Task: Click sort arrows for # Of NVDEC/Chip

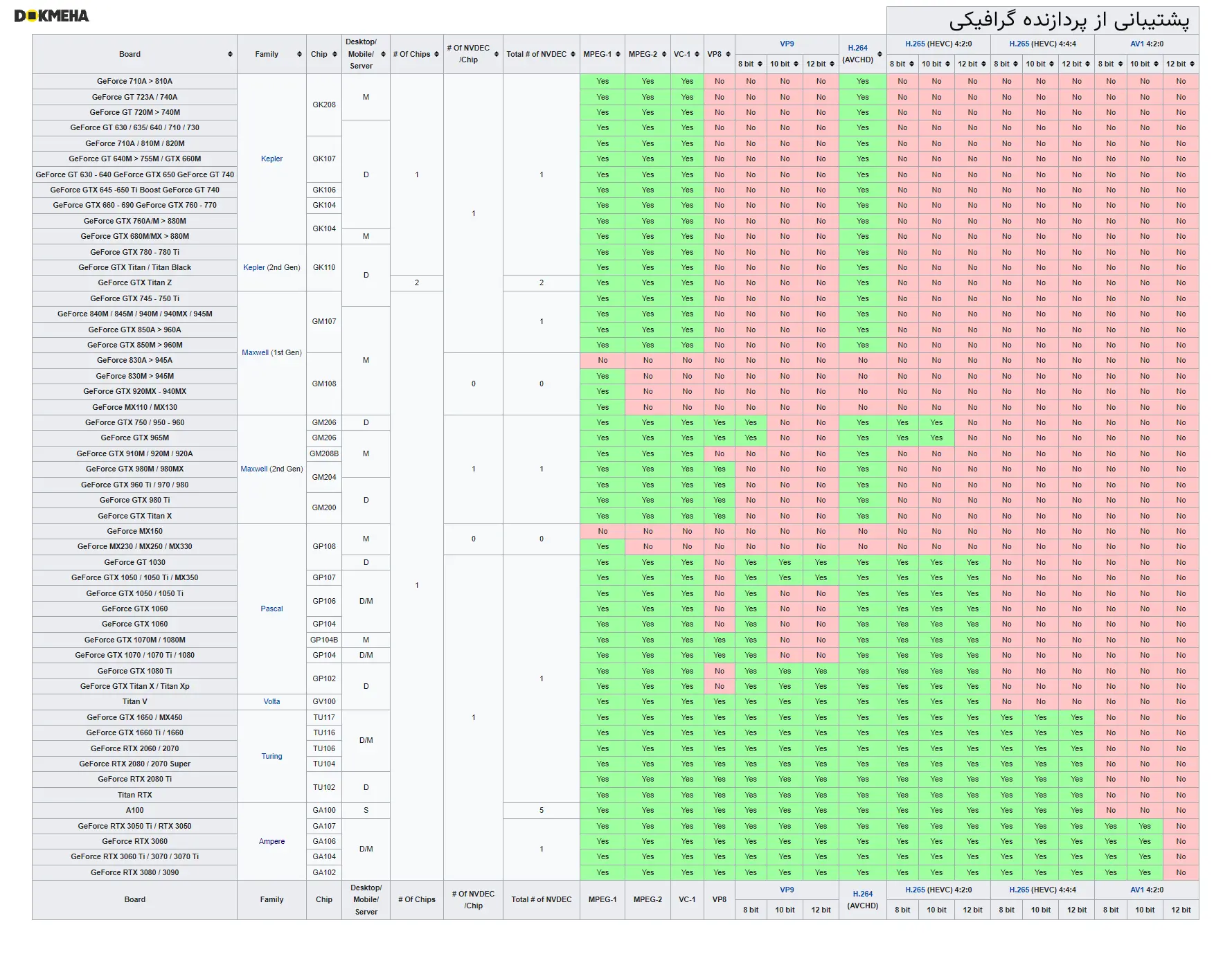Action: [x=497, y=54]
